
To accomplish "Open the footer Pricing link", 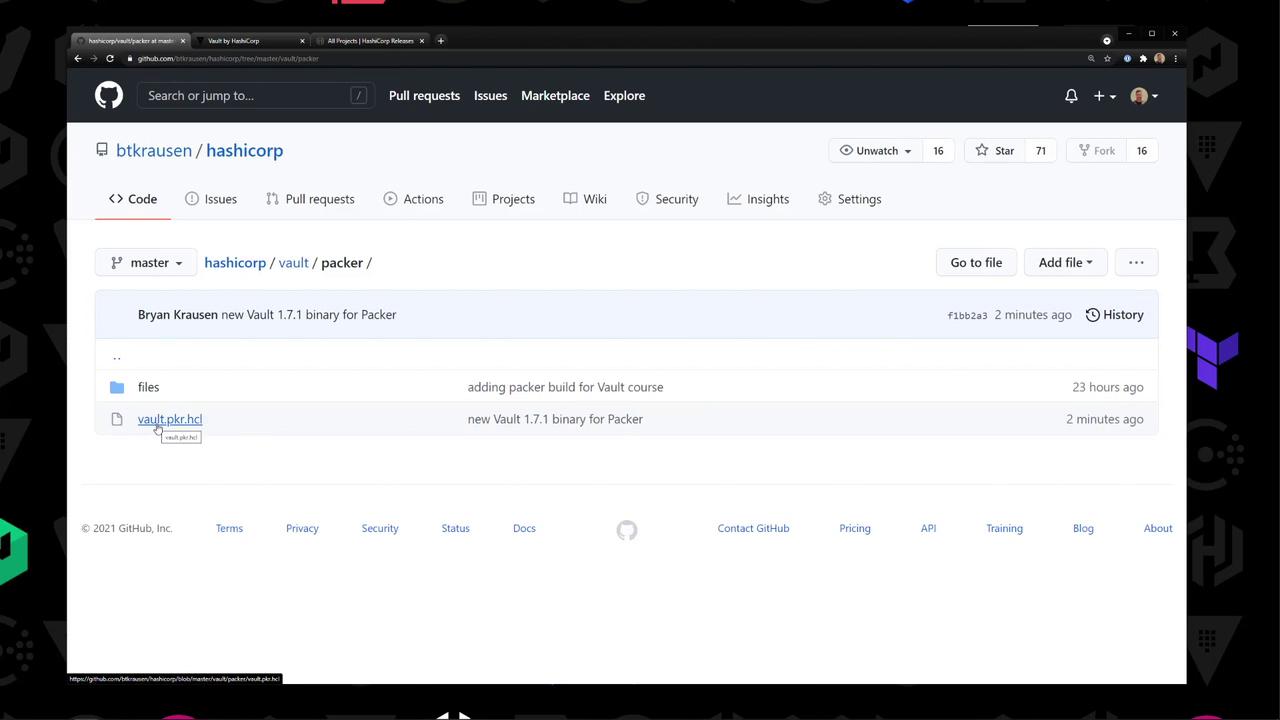I will click(x=855, y=528).
